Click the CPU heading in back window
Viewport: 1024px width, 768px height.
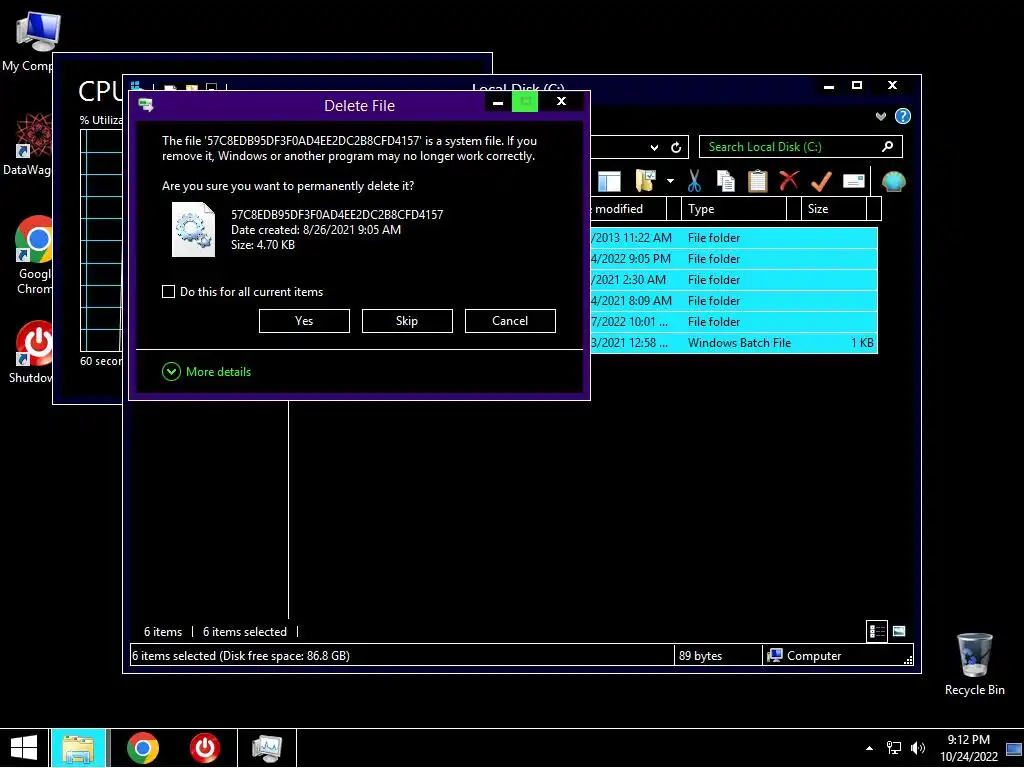point(100,91)
